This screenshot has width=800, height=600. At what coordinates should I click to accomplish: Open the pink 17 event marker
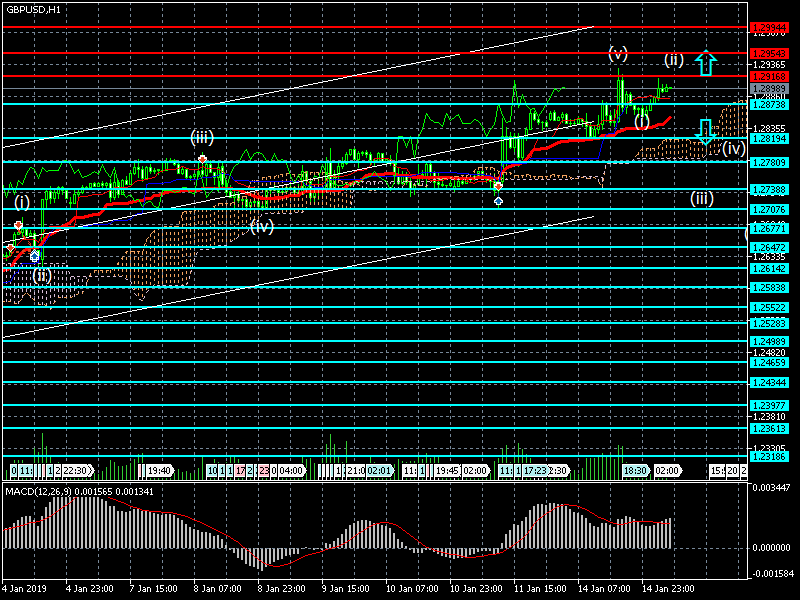(240, 470)
